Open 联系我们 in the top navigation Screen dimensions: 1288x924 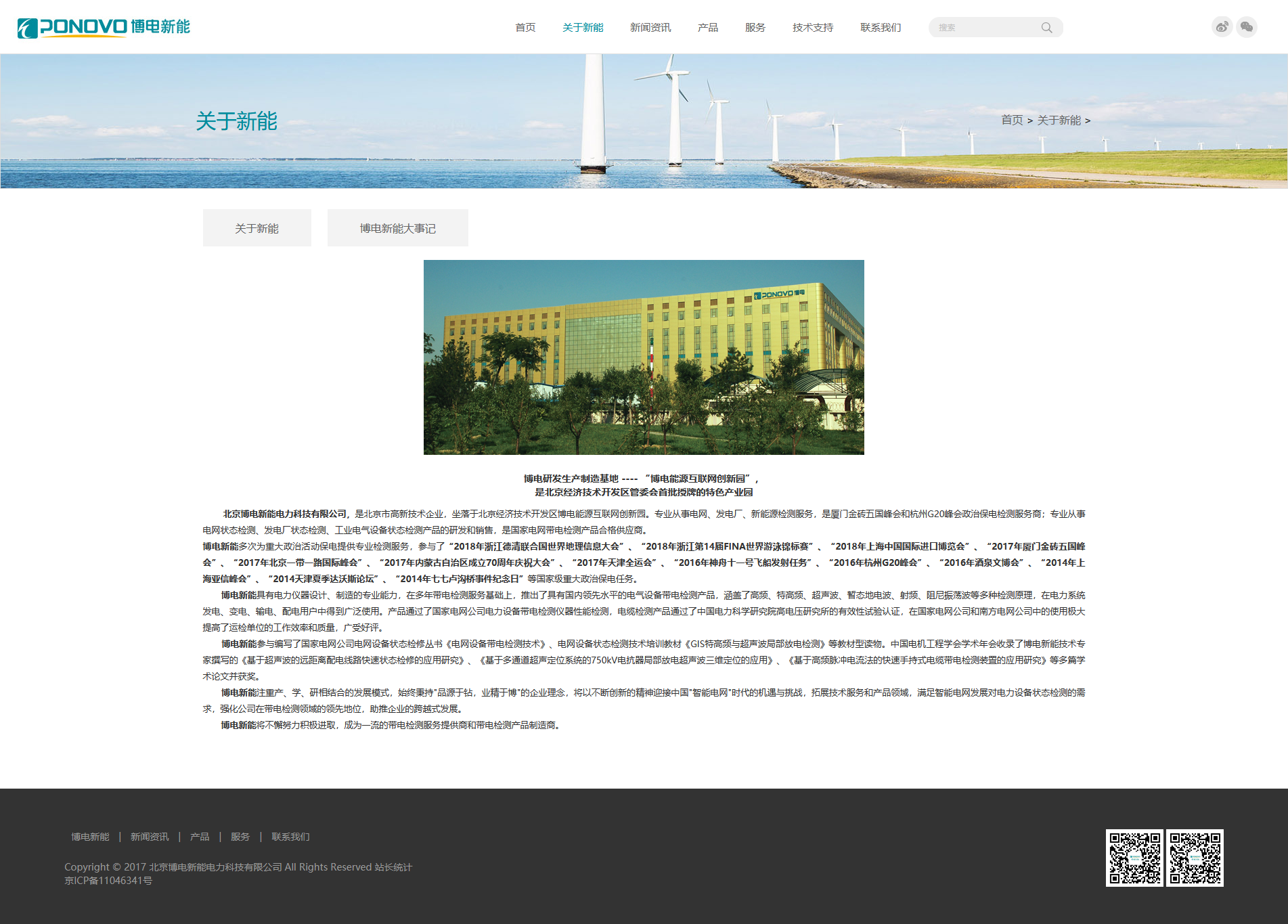(x=881, y=28)
